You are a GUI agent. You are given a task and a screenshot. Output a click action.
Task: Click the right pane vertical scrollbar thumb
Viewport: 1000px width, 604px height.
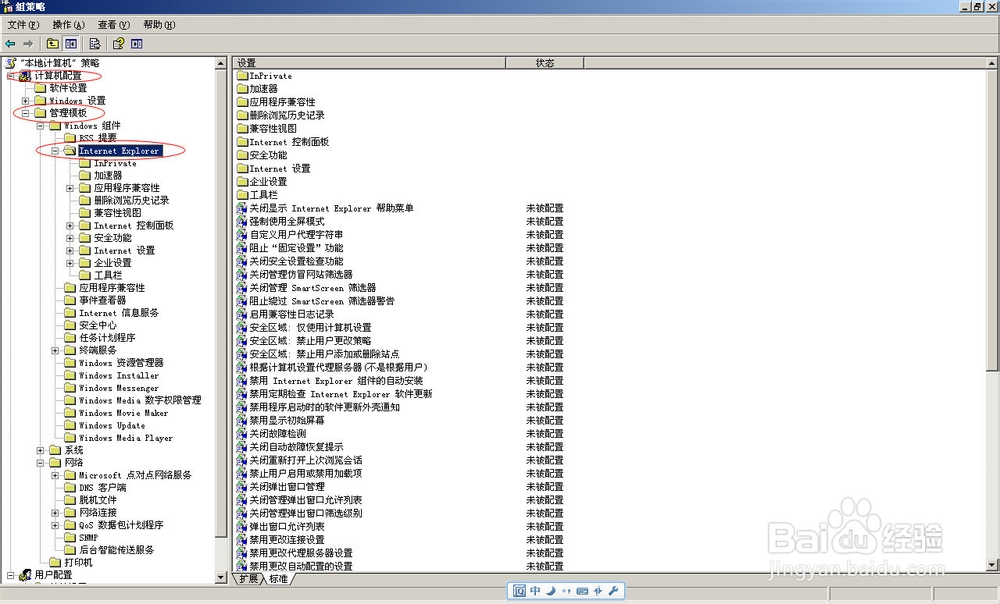point(992,220)
